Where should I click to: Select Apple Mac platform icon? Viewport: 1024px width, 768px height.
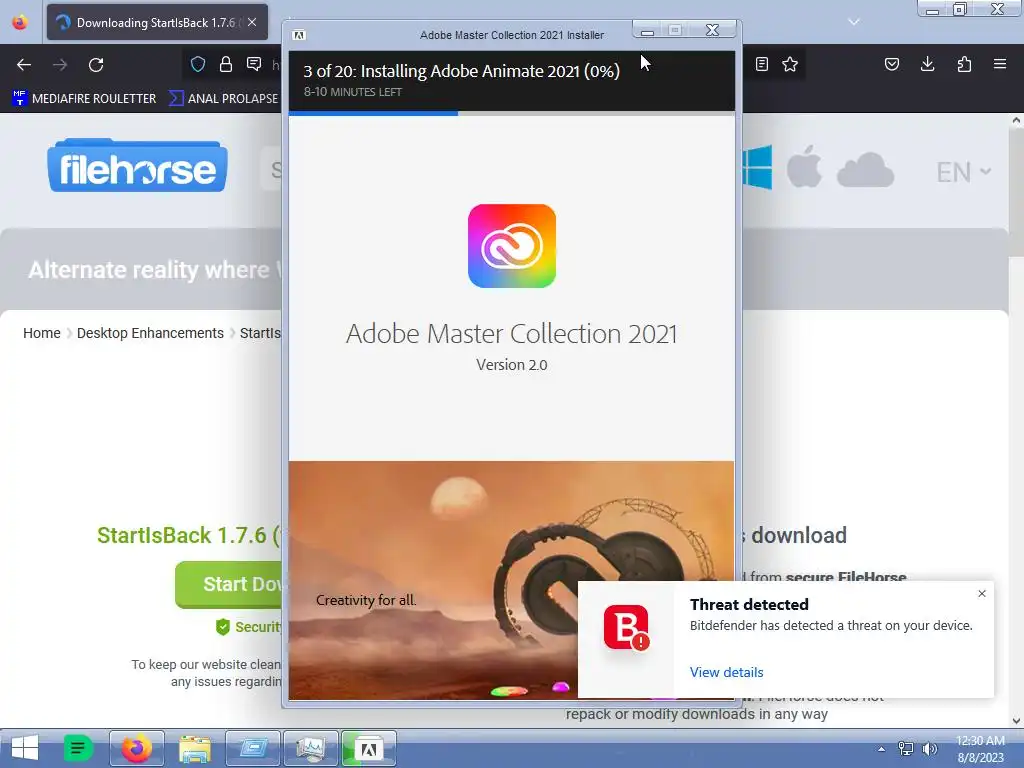pos(804,167)
